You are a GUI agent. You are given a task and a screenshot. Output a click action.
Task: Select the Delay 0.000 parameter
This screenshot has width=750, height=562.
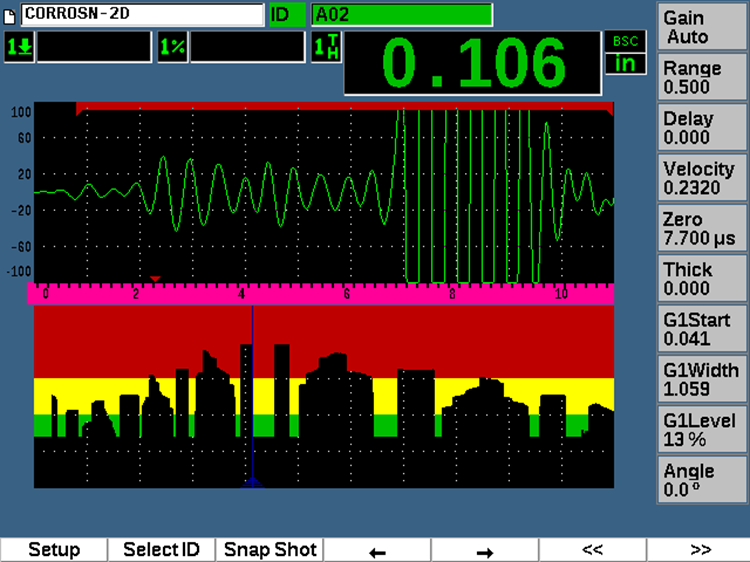click(702, 128)
